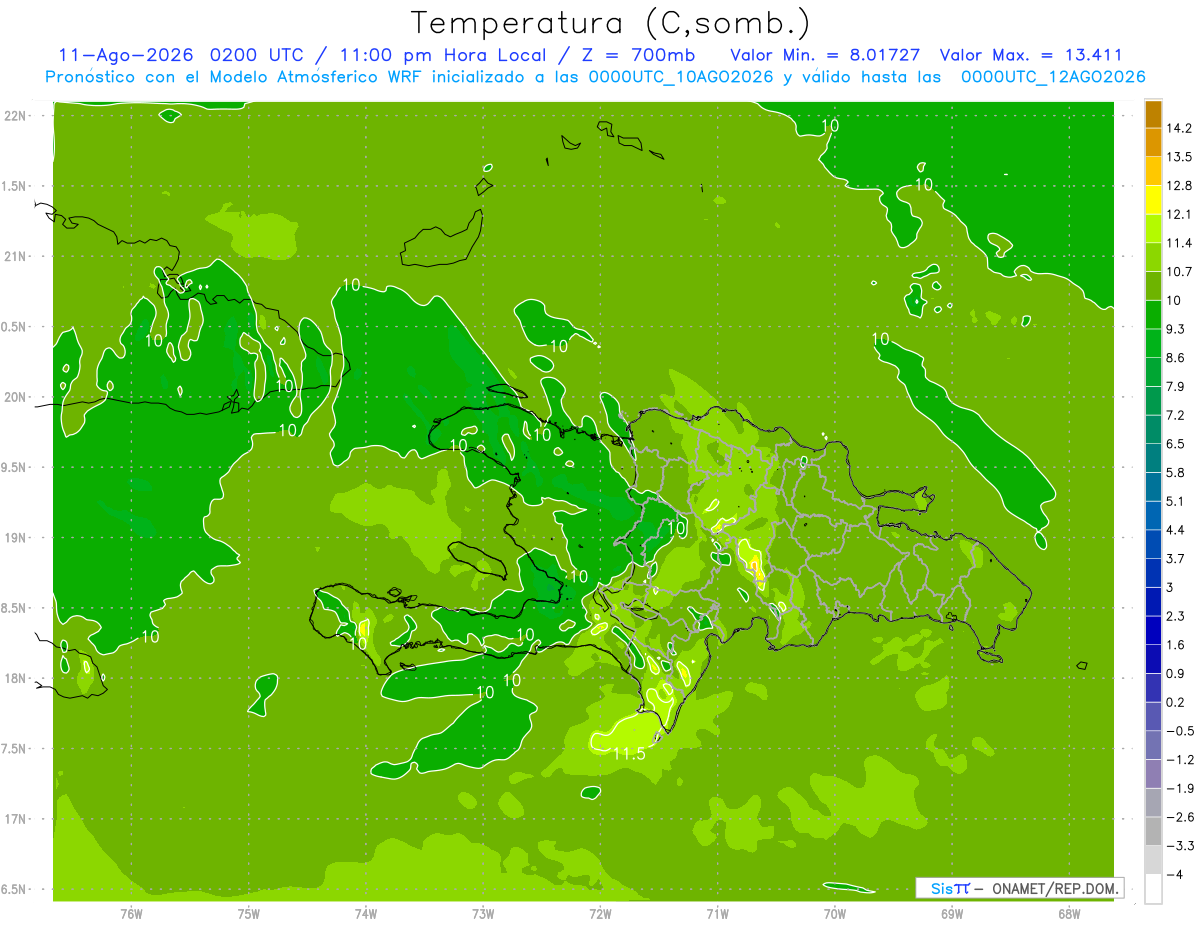Pick the yellow swatch between 12.1 and 12.8

1153,200
